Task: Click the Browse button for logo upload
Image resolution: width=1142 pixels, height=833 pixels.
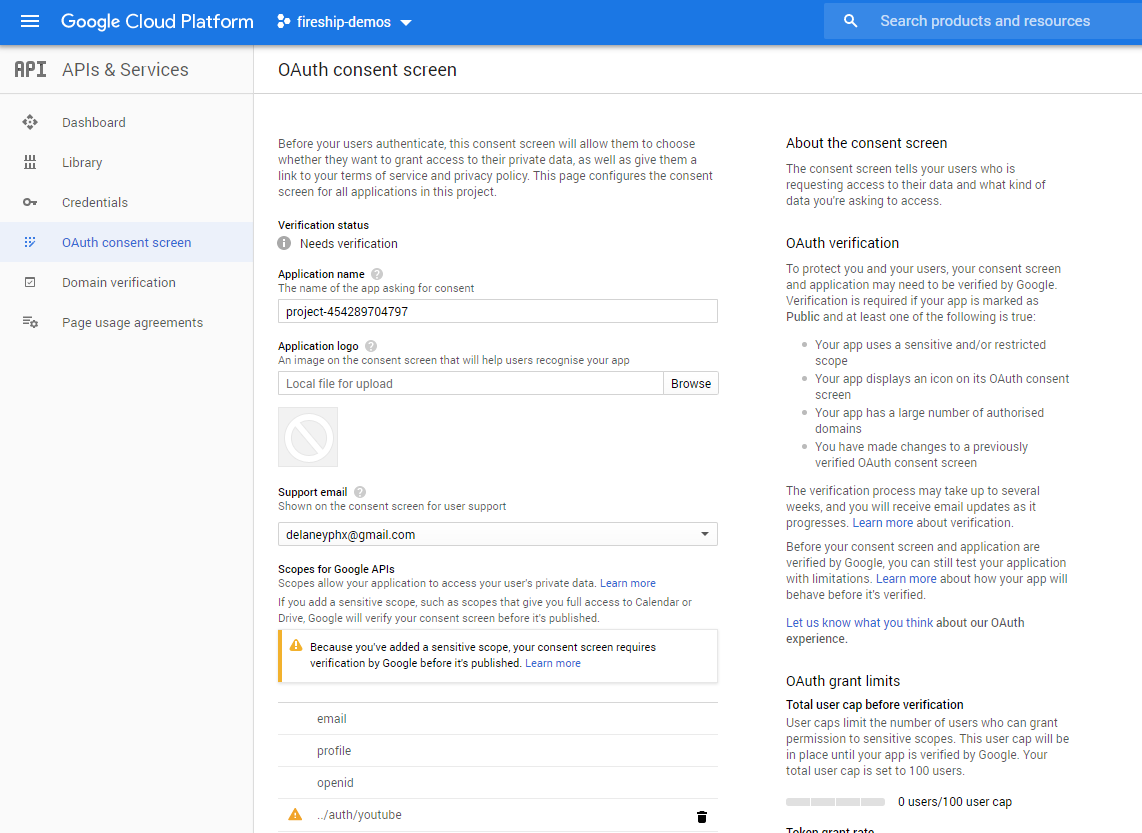Action: tap(691, 382)
